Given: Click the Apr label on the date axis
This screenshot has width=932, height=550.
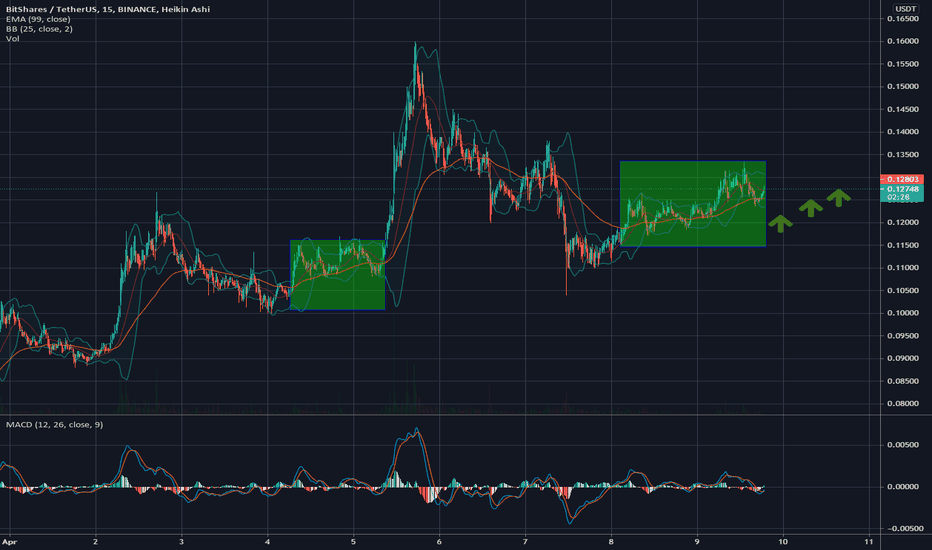Looking at the screenshot, I should tap(8, 542).
